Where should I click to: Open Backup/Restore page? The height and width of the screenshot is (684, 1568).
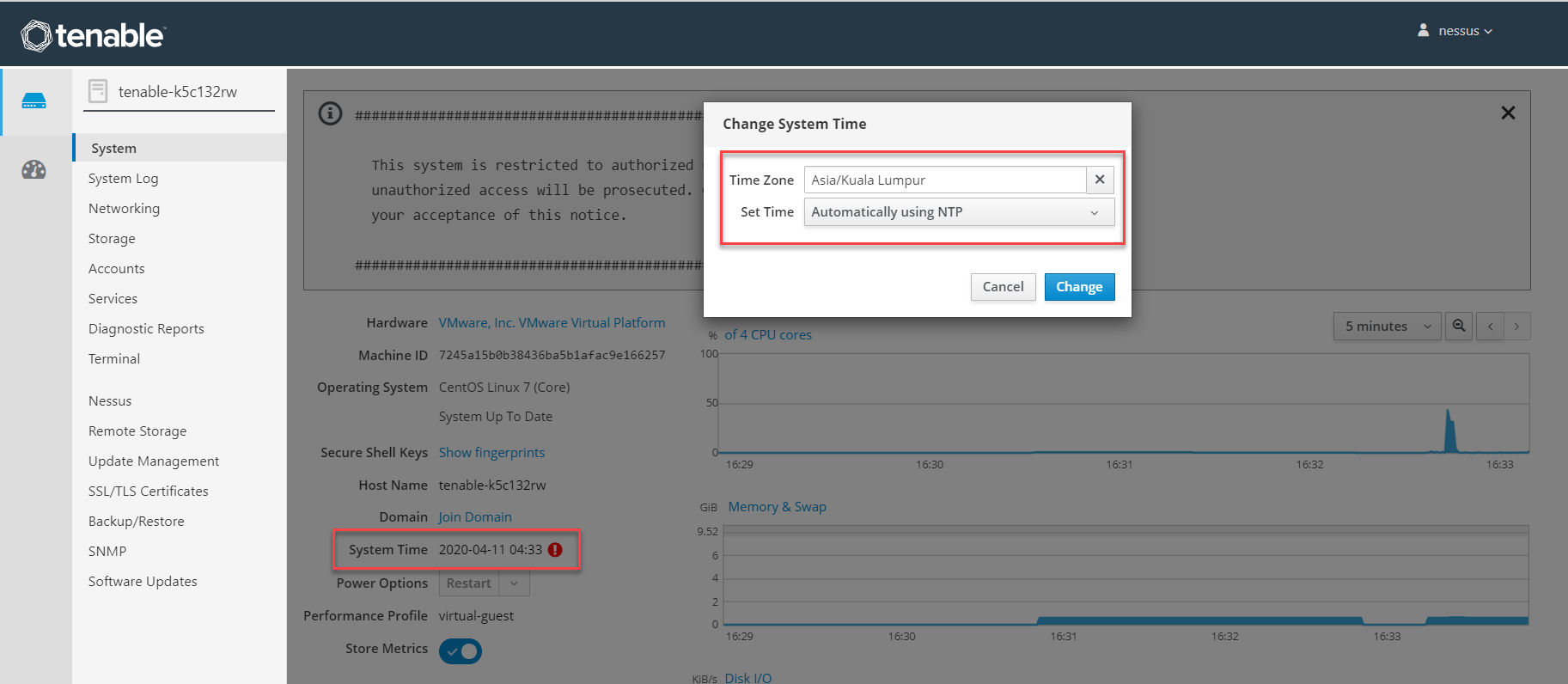tap(136, 521)
